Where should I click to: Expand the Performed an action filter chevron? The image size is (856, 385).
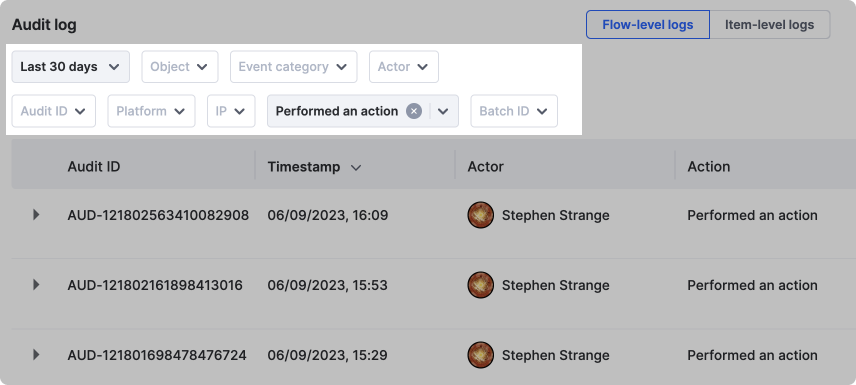[443, 111]
